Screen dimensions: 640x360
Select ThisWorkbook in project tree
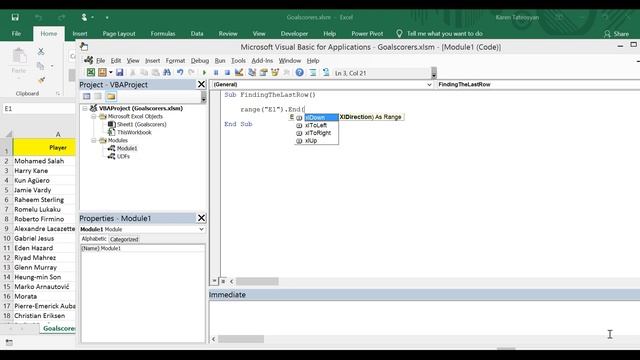[x=134, y=132]
